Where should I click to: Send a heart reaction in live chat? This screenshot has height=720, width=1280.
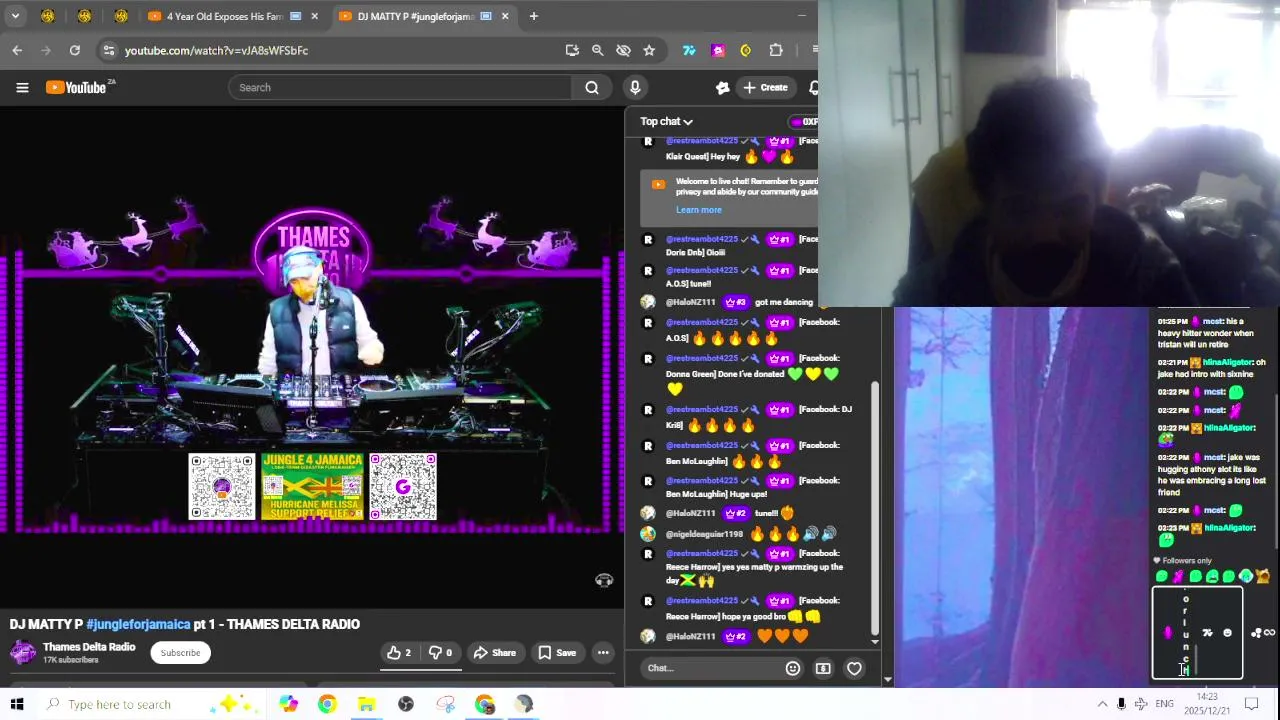tap(854, 668)
